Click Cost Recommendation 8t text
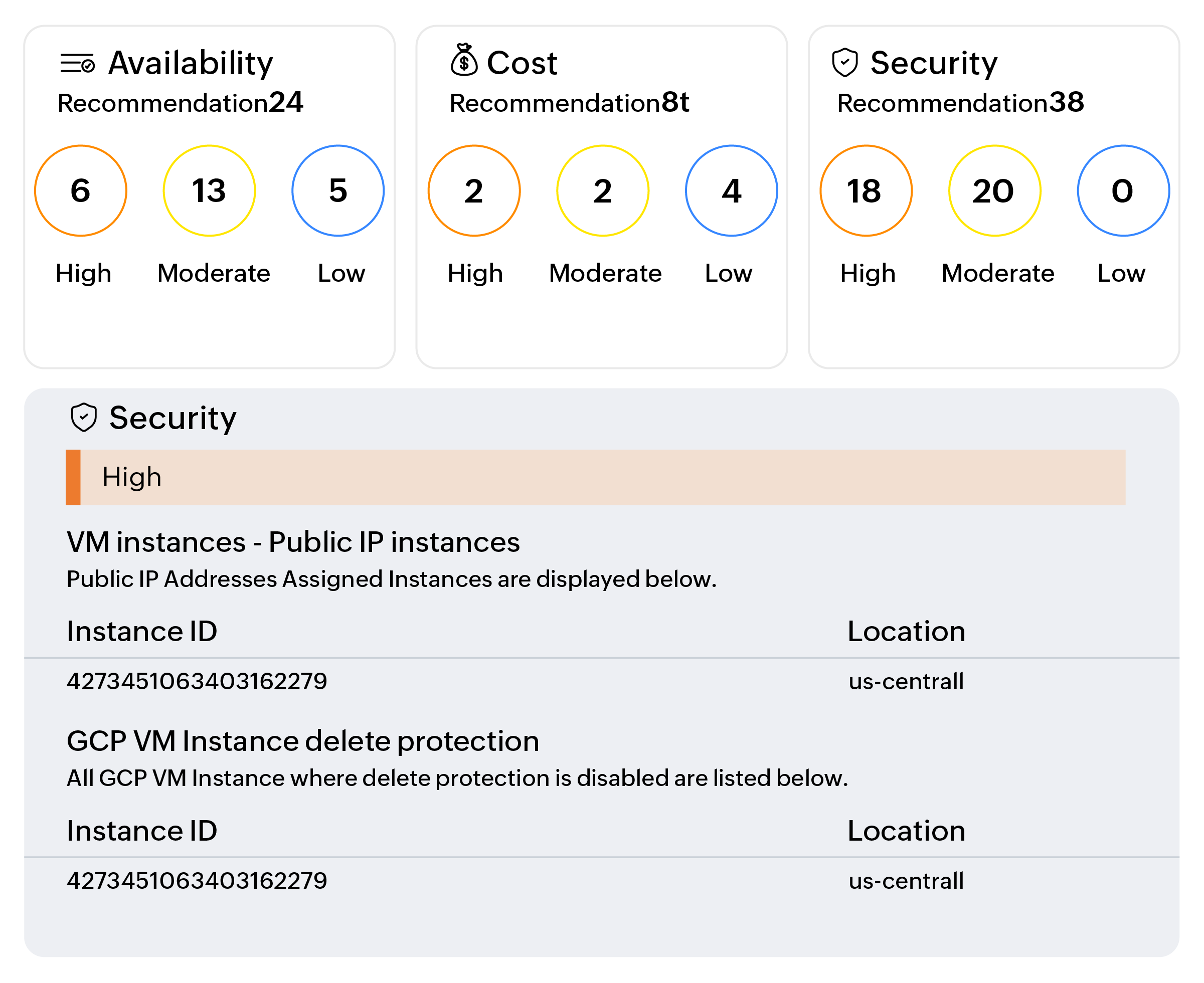Image resolution: width=1204 pixels, height=983 pixels. 569,102
